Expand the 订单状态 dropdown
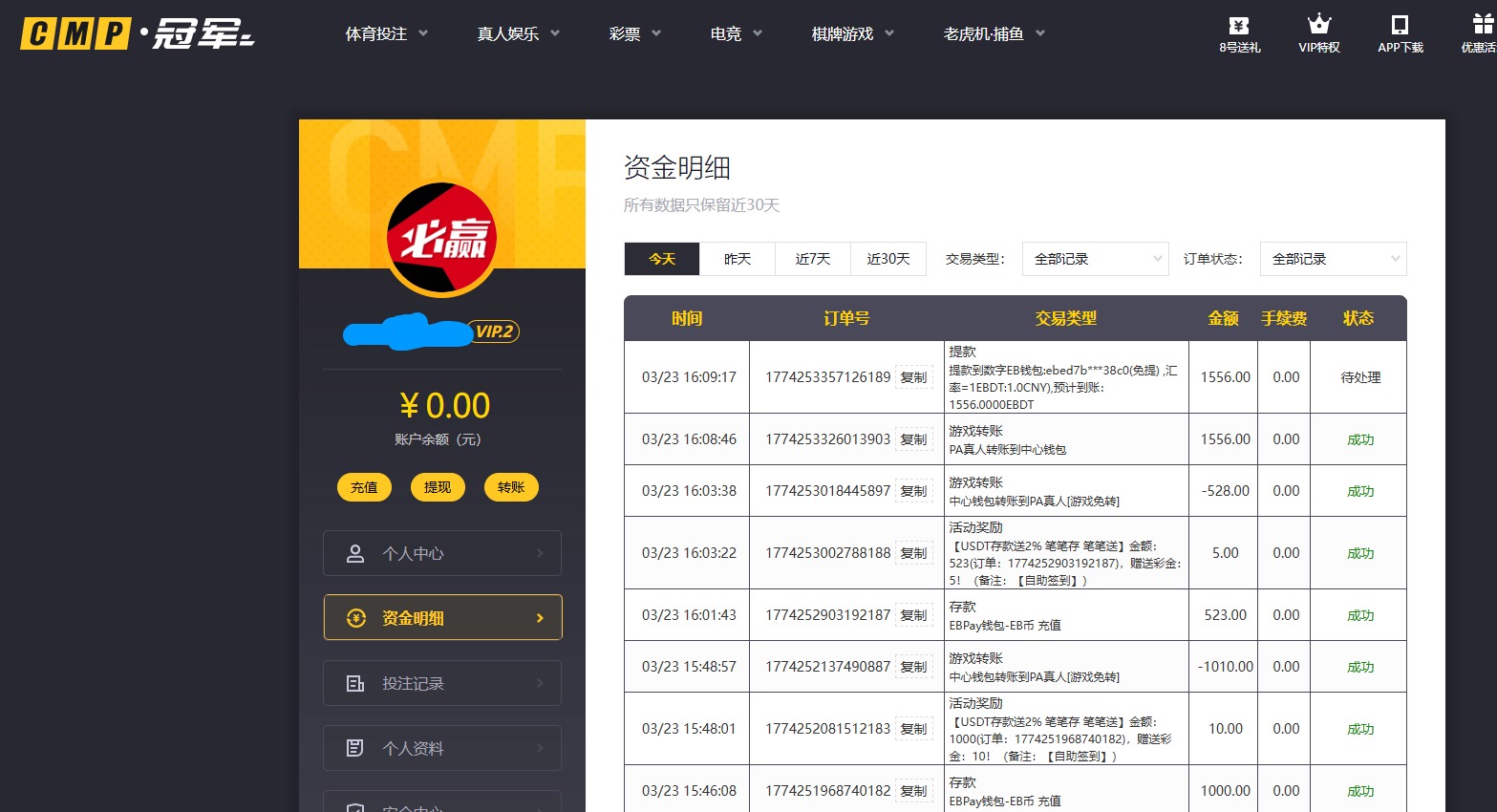Image resolution: width=1497 pixels, height=812 pixels. pos(1333,258)
